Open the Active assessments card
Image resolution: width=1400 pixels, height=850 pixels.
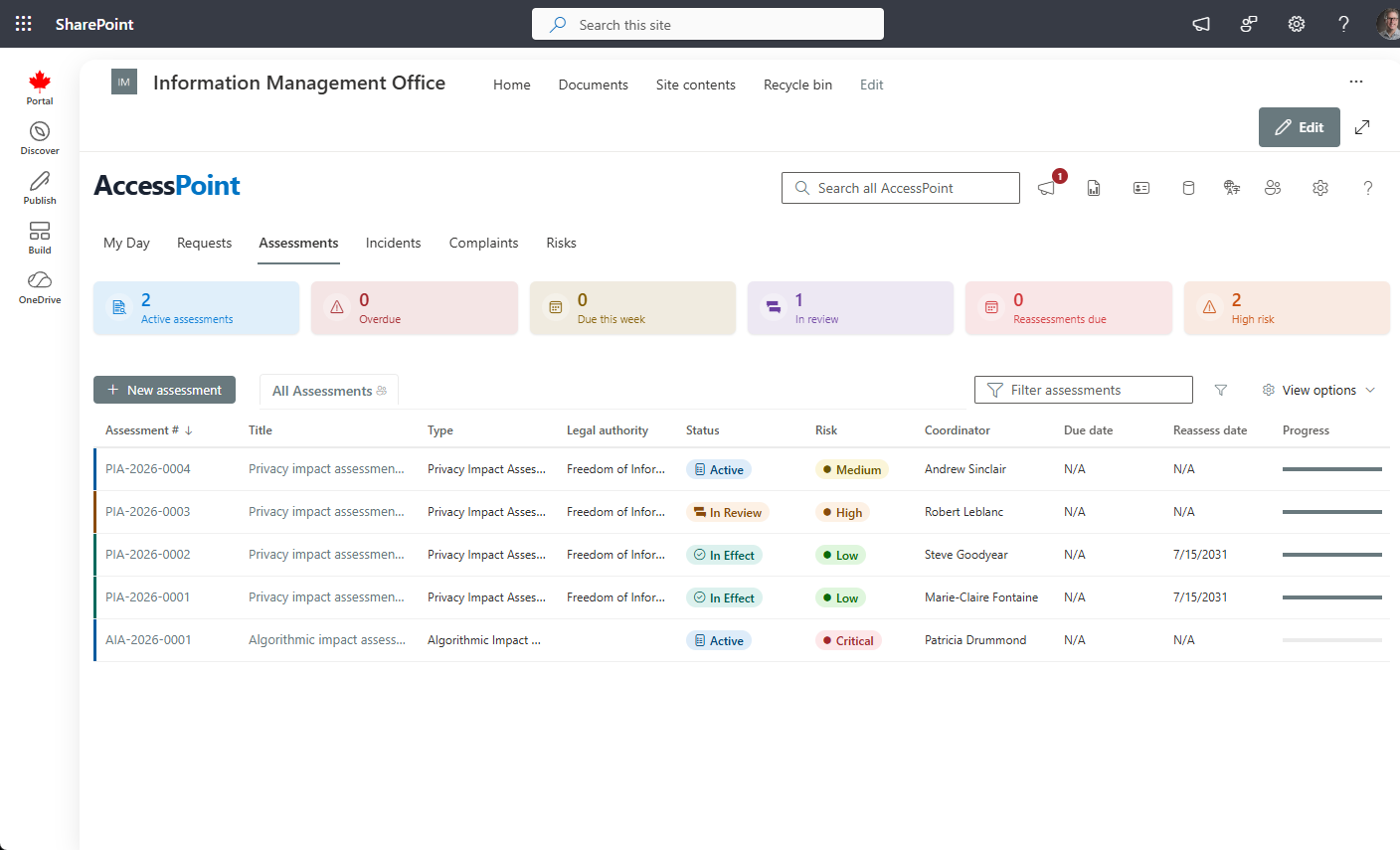click(x=196, y=308)
